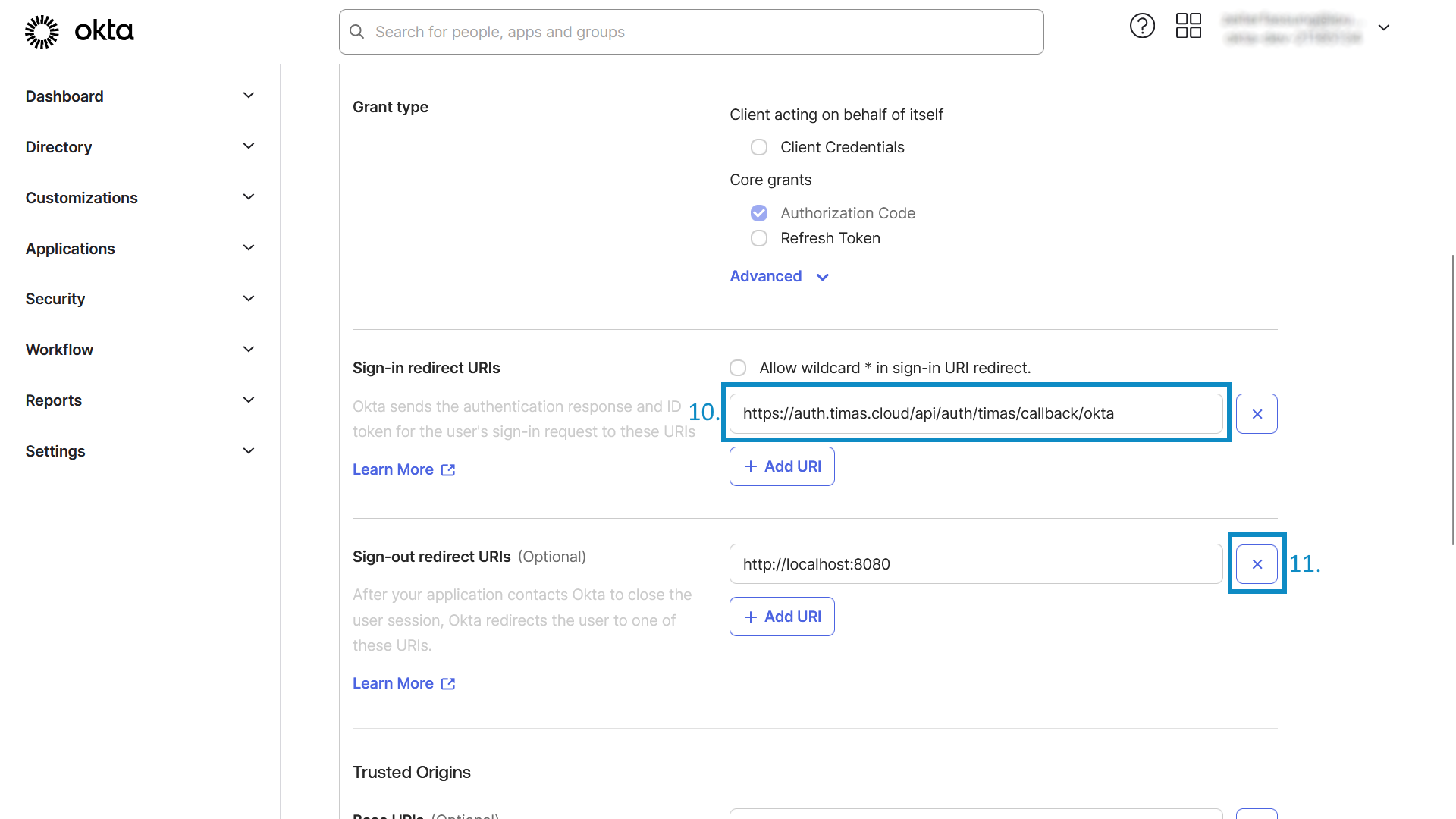Add a URI under Sign-in redirect URIs

point(782,466)
